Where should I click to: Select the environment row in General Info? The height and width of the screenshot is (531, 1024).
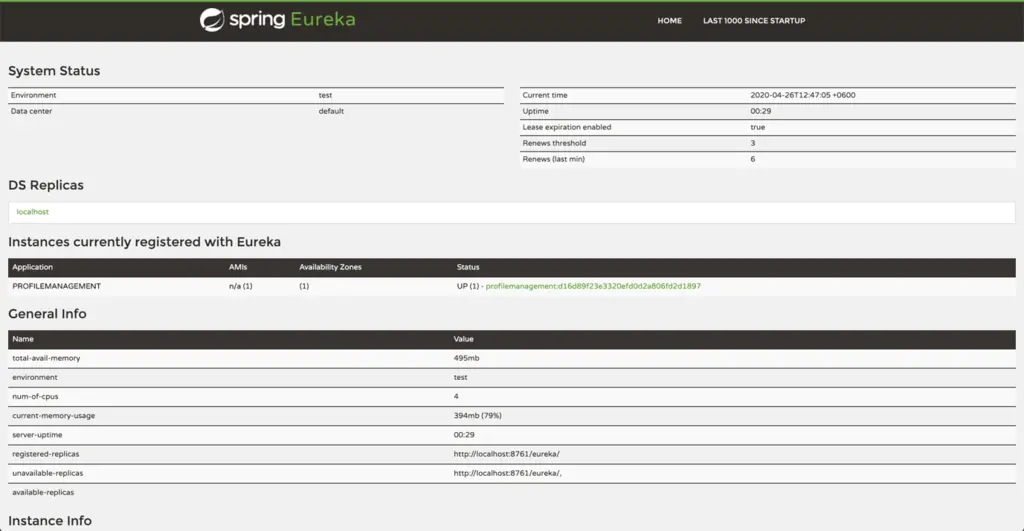(x=511, y=378)
